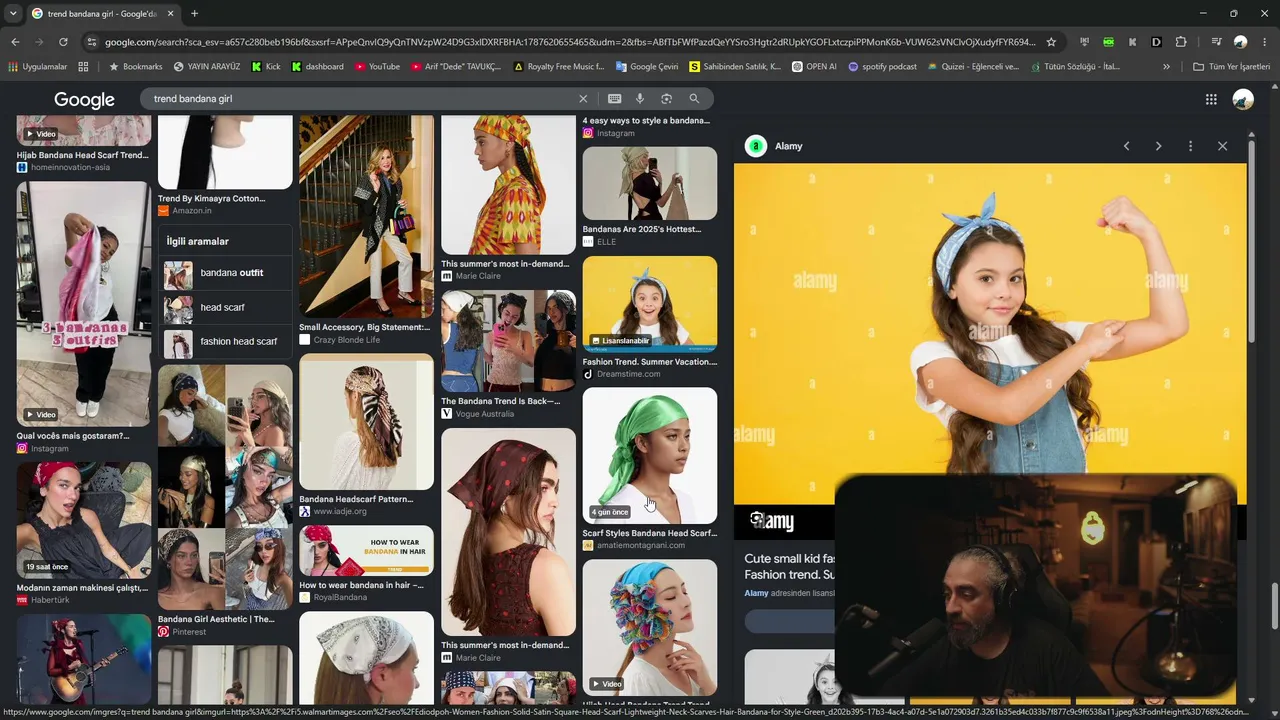Open the ELLE 'Bandanas Are 2025's Hottest' thumbnail
Image resolution: width=1280 pixels, height=720 pixels.
pos(650,183)
